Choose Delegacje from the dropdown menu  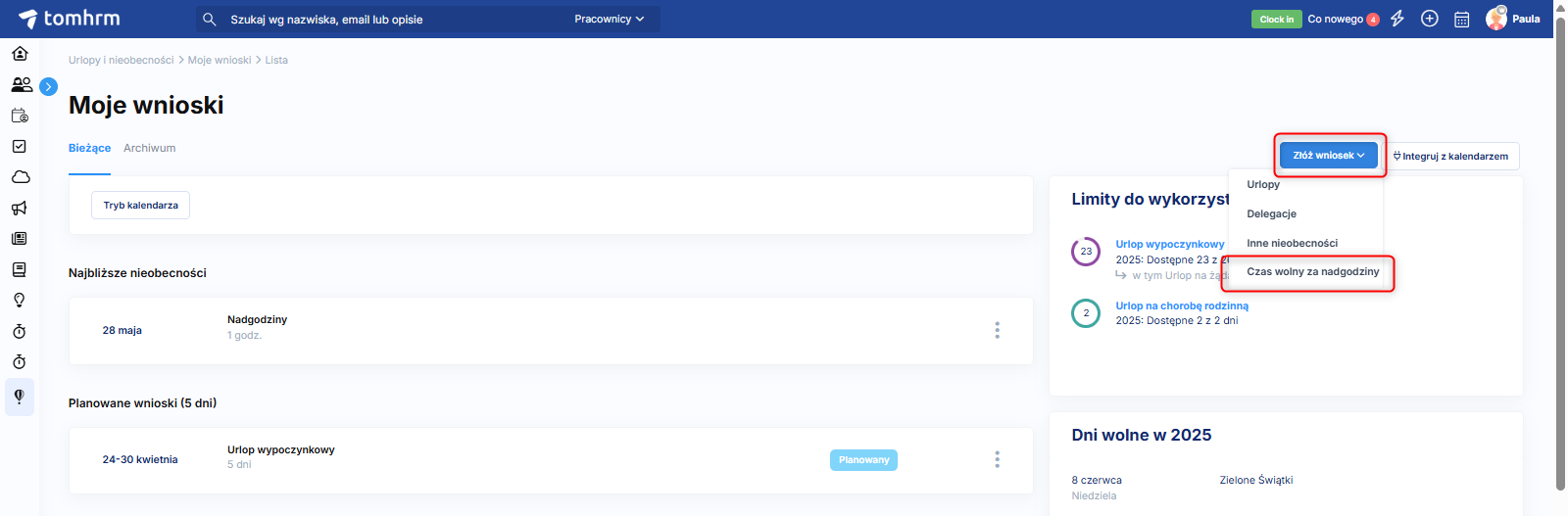pos(1271,213)
